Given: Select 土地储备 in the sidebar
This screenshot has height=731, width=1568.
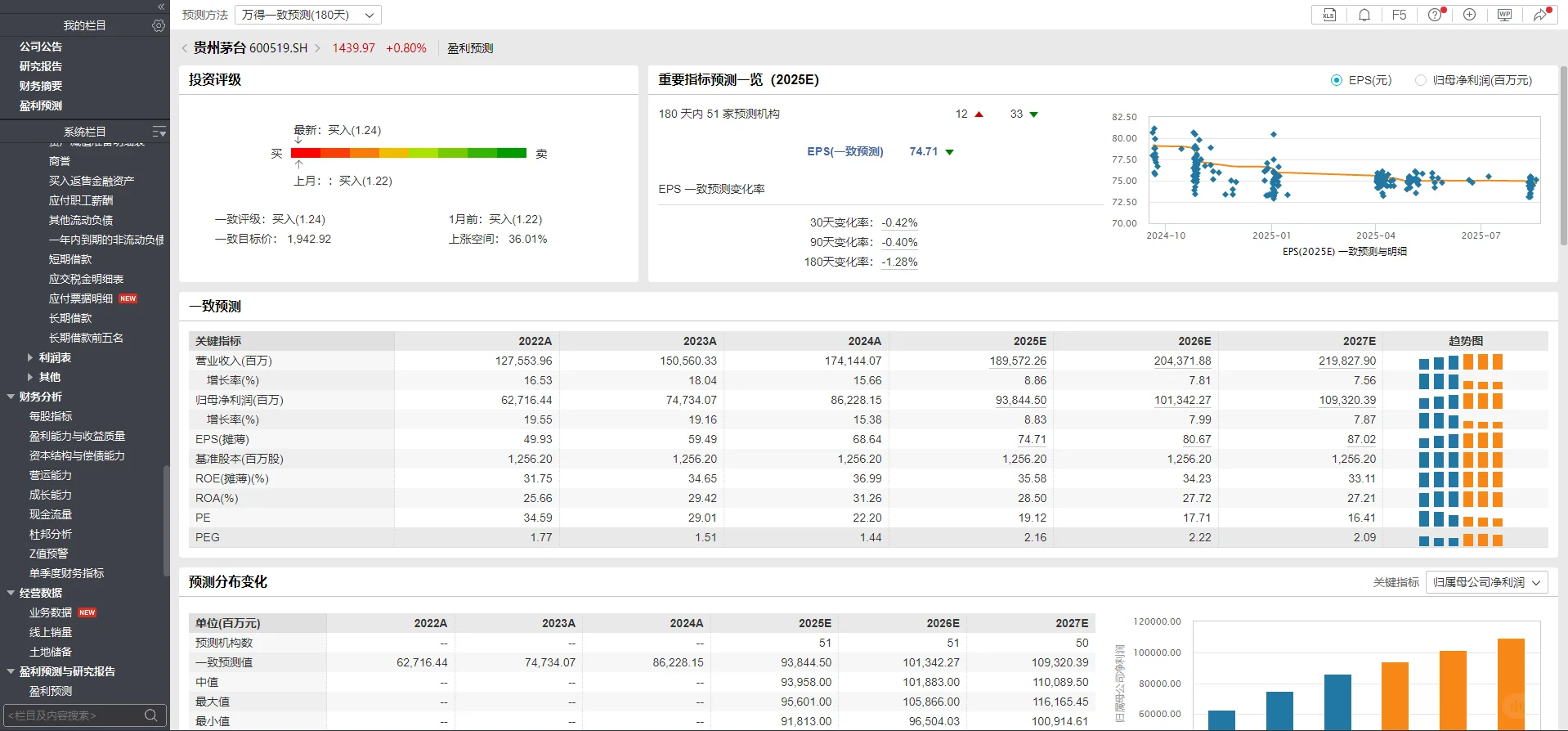Looking at the screenshot, I should (51, 652).
